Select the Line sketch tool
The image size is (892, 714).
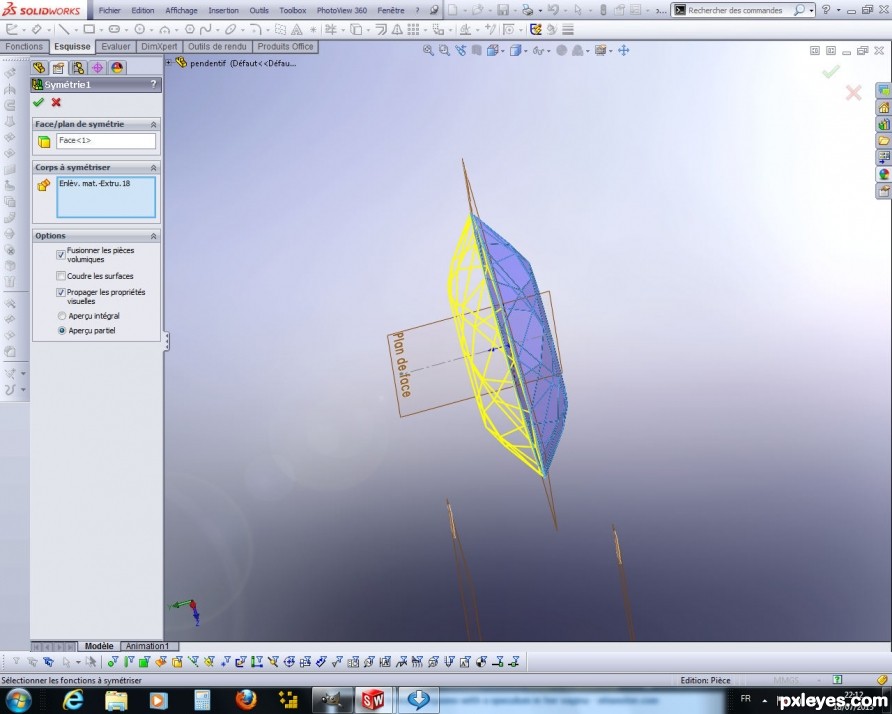pos(63,29)
